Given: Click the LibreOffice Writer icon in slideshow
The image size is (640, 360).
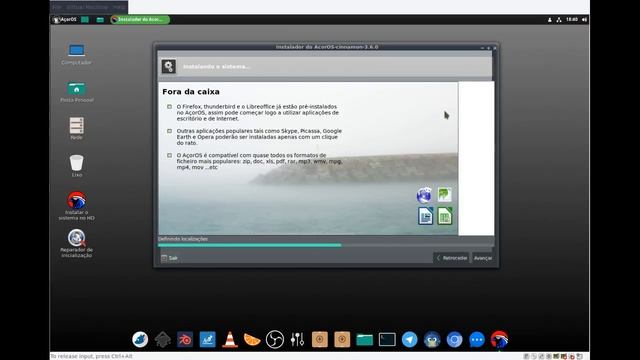Looking at the screenshot, I should 425,216.
